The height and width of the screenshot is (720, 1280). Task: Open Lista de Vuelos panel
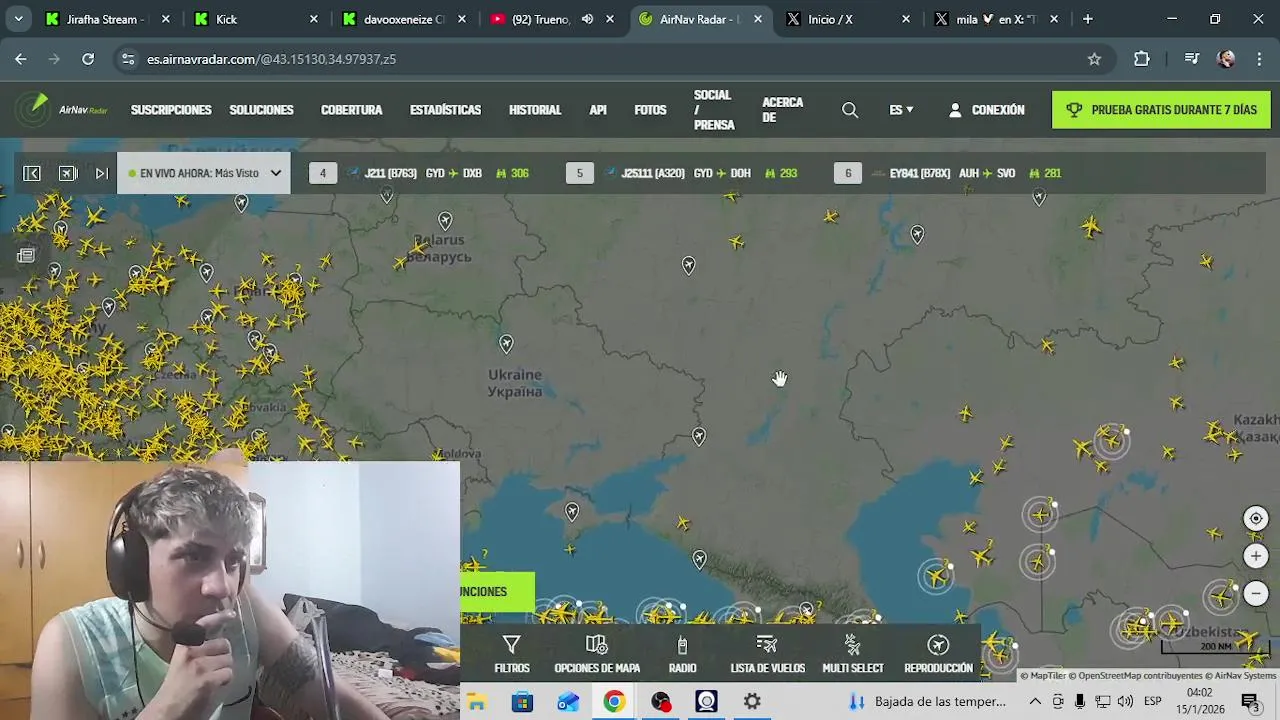tap(767, 654)
